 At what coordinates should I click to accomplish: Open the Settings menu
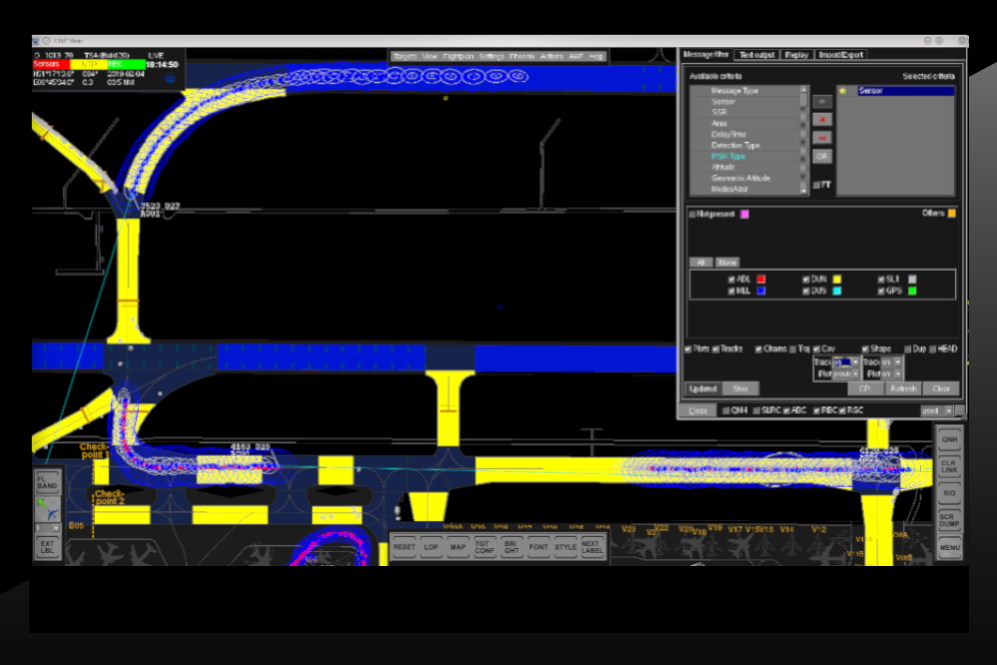click(491, 57)
